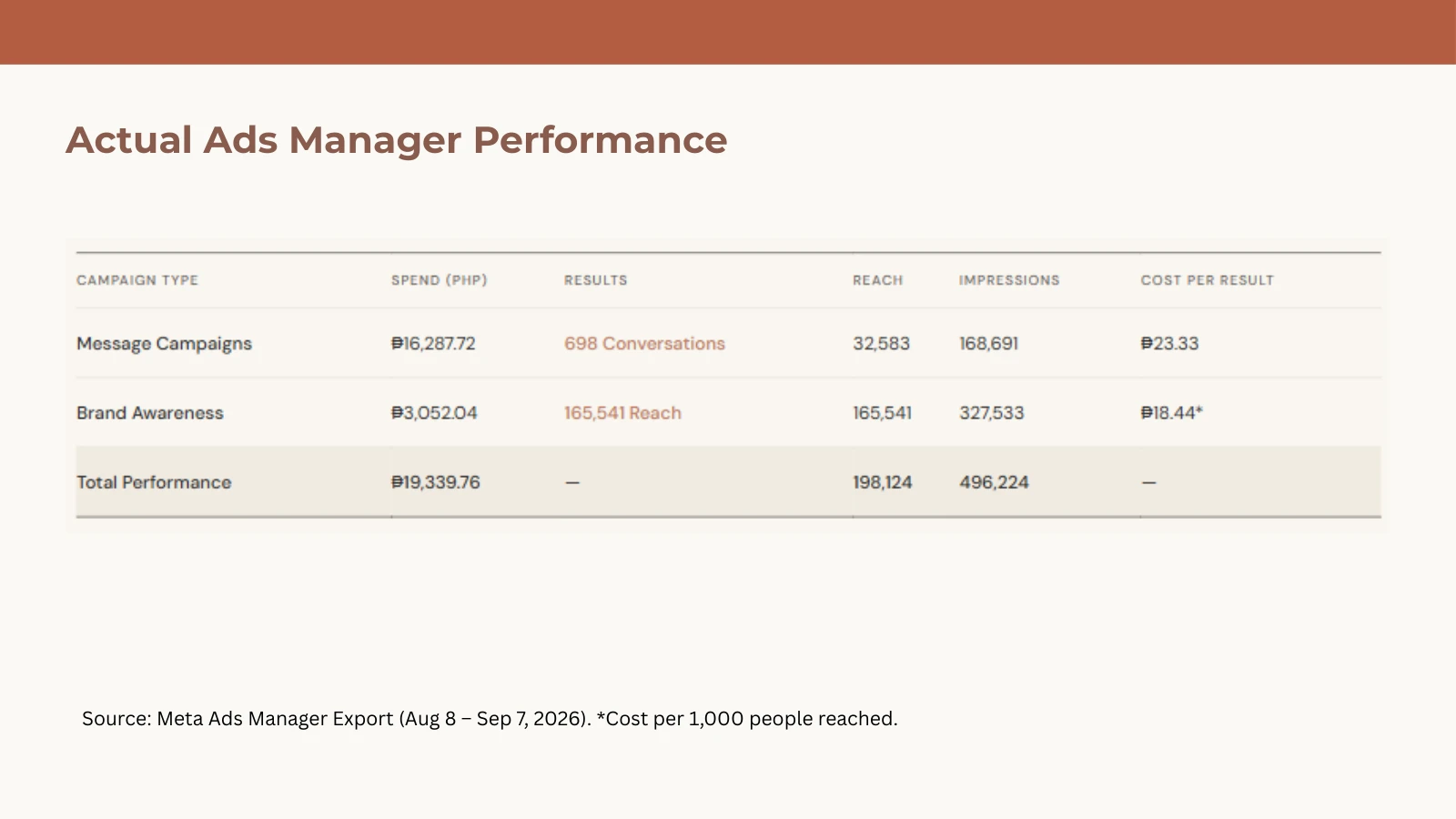Click the ₱16,287.72 spend value
The image size is (1456, 819).
pyautogui.click(x=433, y=344)
